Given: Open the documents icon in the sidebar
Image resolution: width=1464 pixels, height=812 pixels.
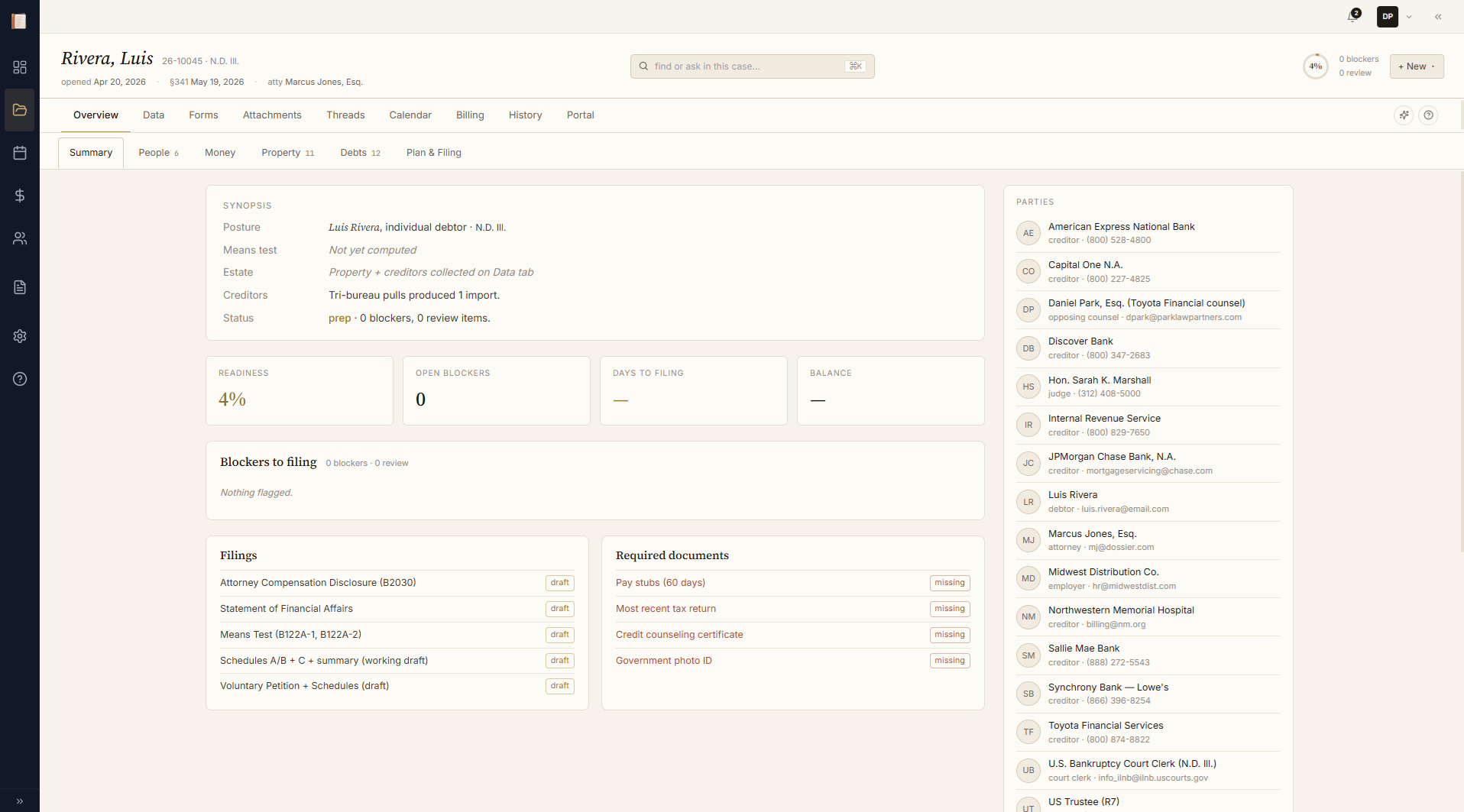Looking at the screenshot, I should coord(20,287).
